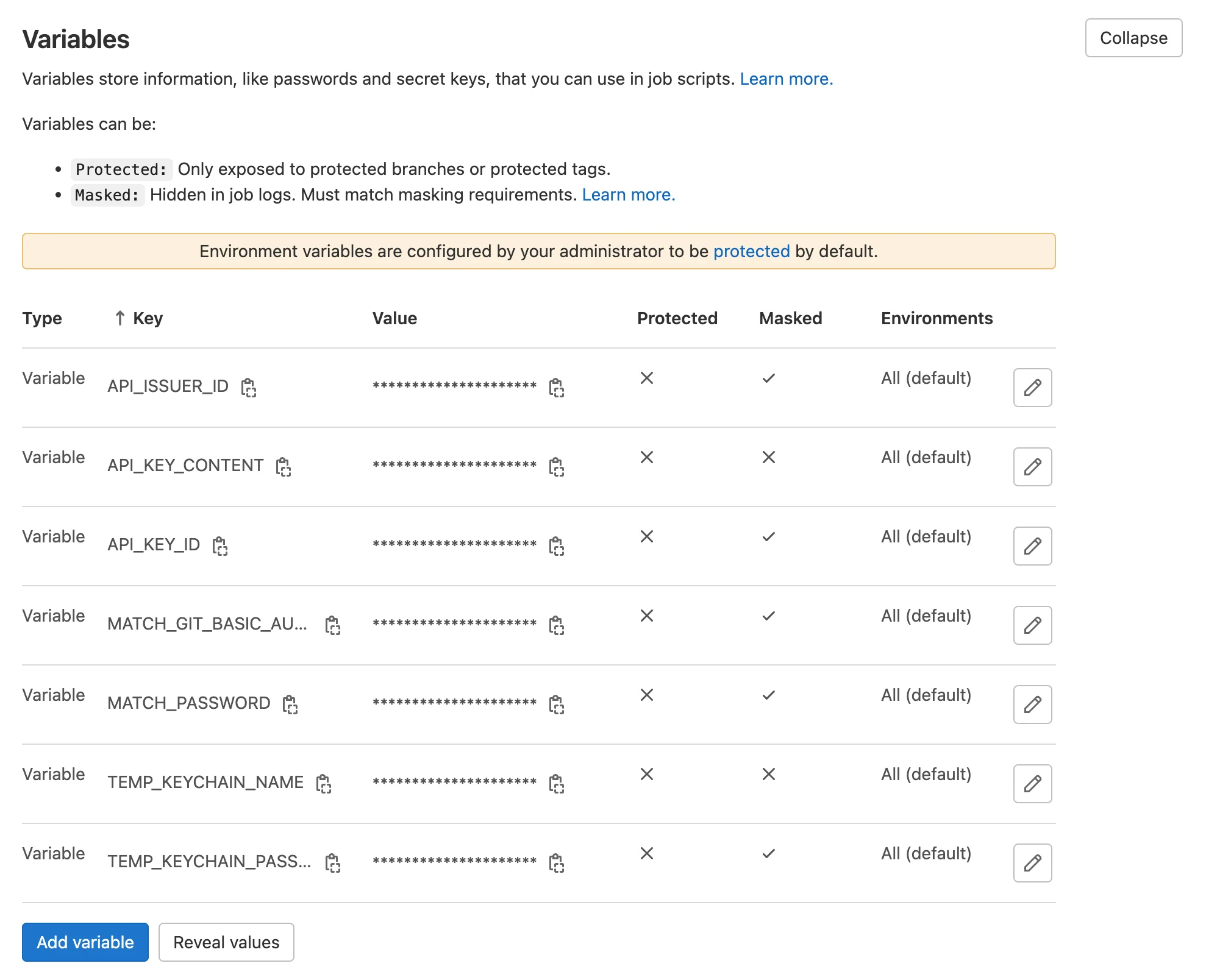This screenshot has height=980, width=1206.
Task: Edit the TEMP_KEYCHAIN_PASS variable
Action: pos(1032,863)
